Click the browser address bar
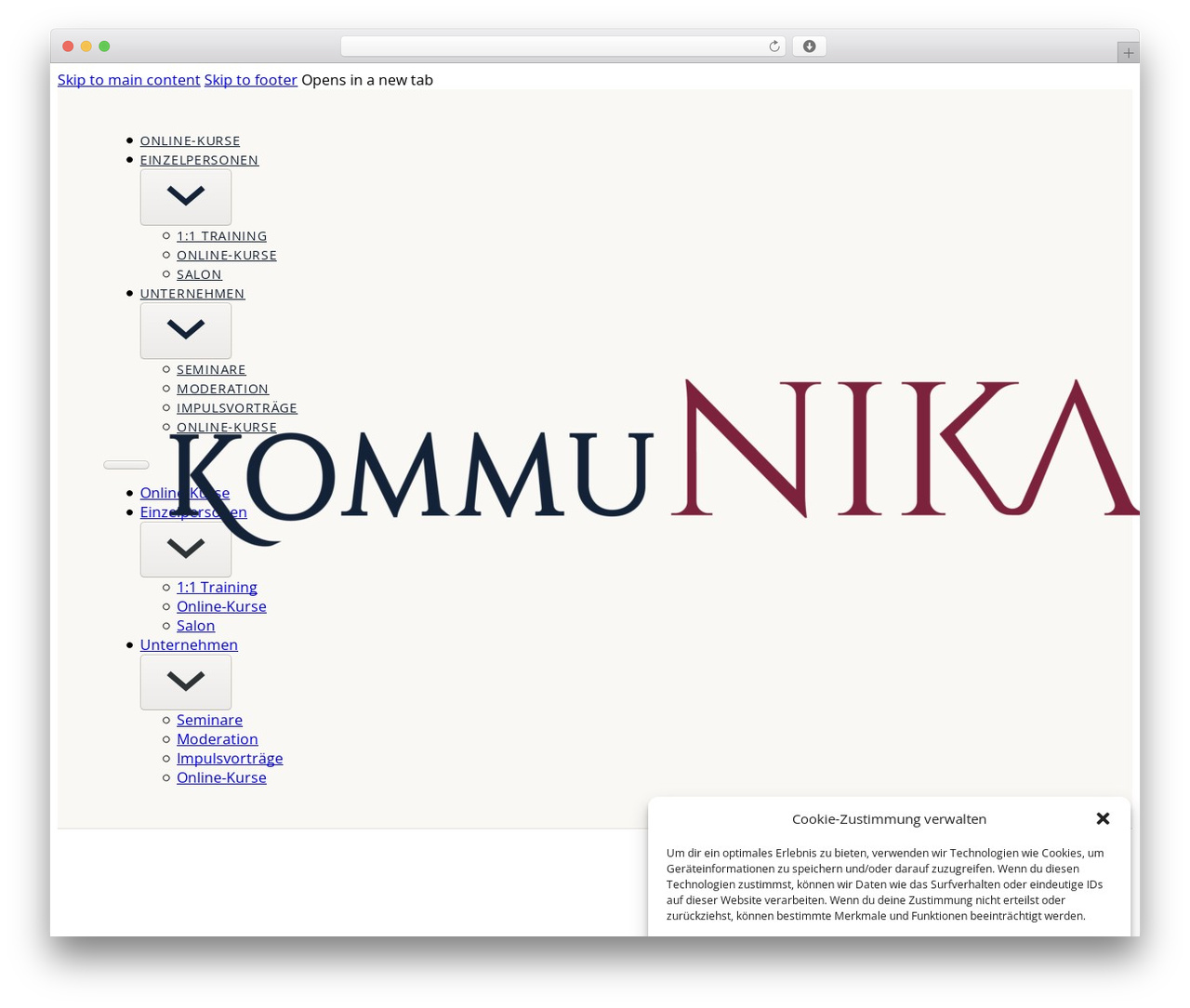1190x1008 pixels. tap(562, 46)
